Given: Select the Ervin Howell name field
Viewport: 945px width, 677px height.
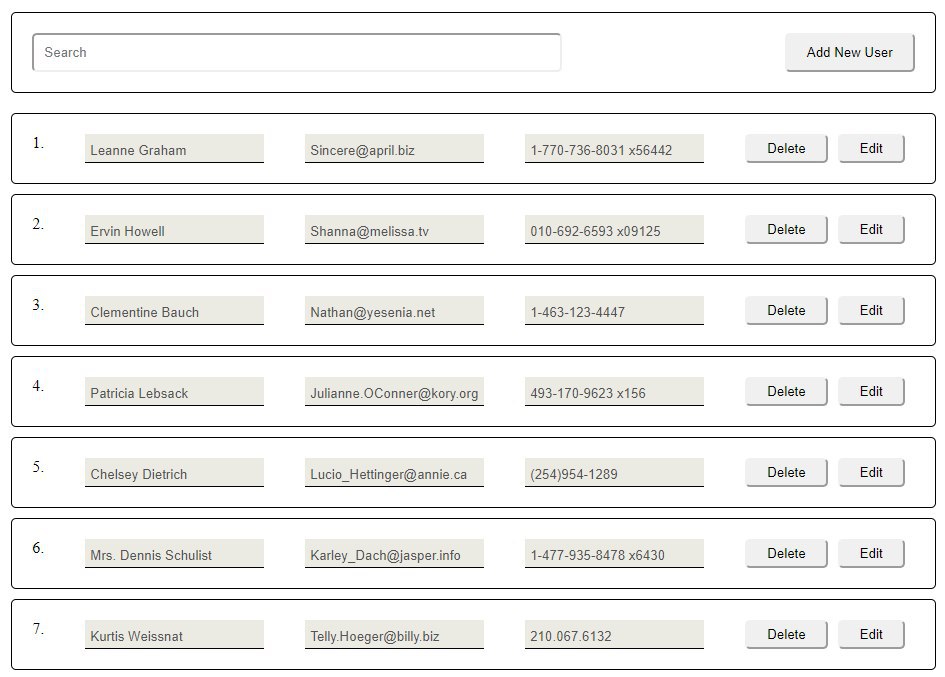Looking at the screenshot, I should coord(174,230).
